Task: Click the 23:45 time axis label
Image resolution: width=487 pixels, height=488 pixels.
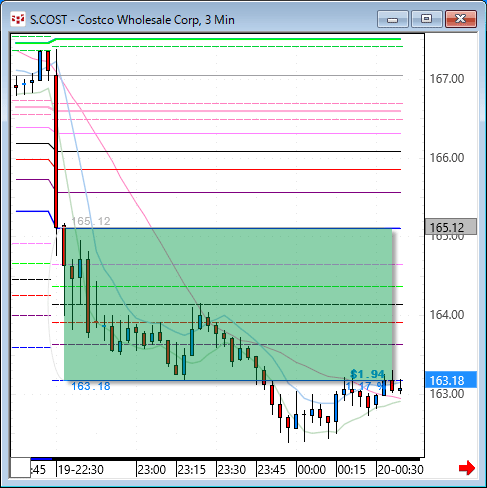Action: [272, 470]
